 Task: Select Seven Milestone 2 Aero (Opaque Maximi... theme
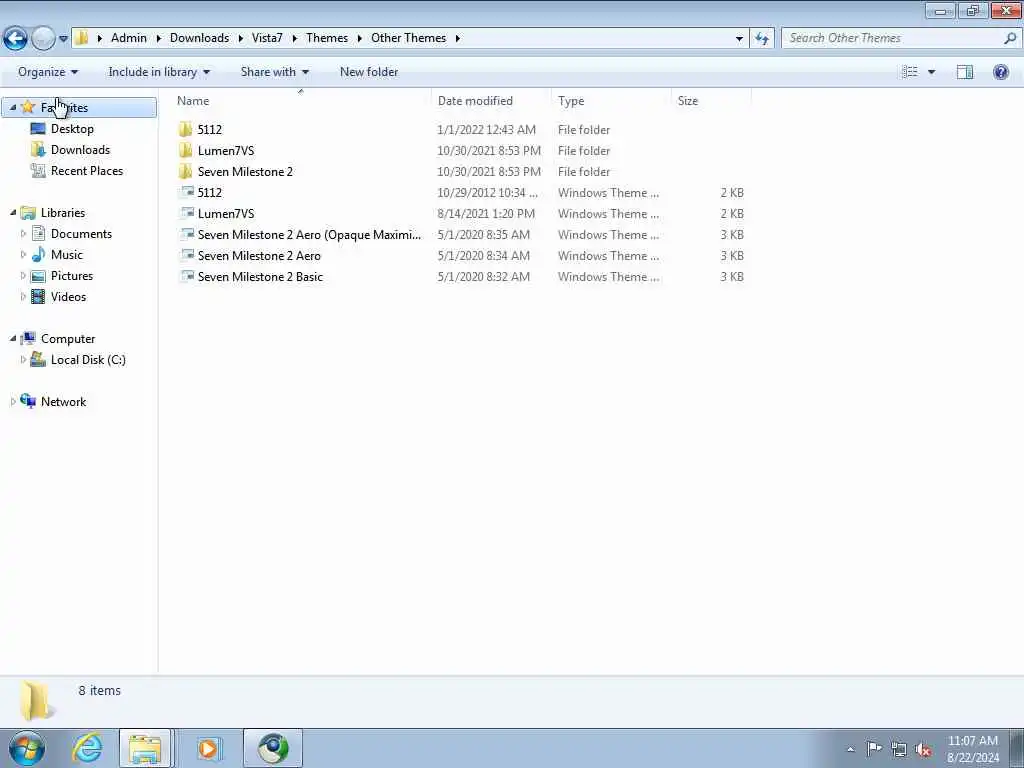click(x=309, y=234)
